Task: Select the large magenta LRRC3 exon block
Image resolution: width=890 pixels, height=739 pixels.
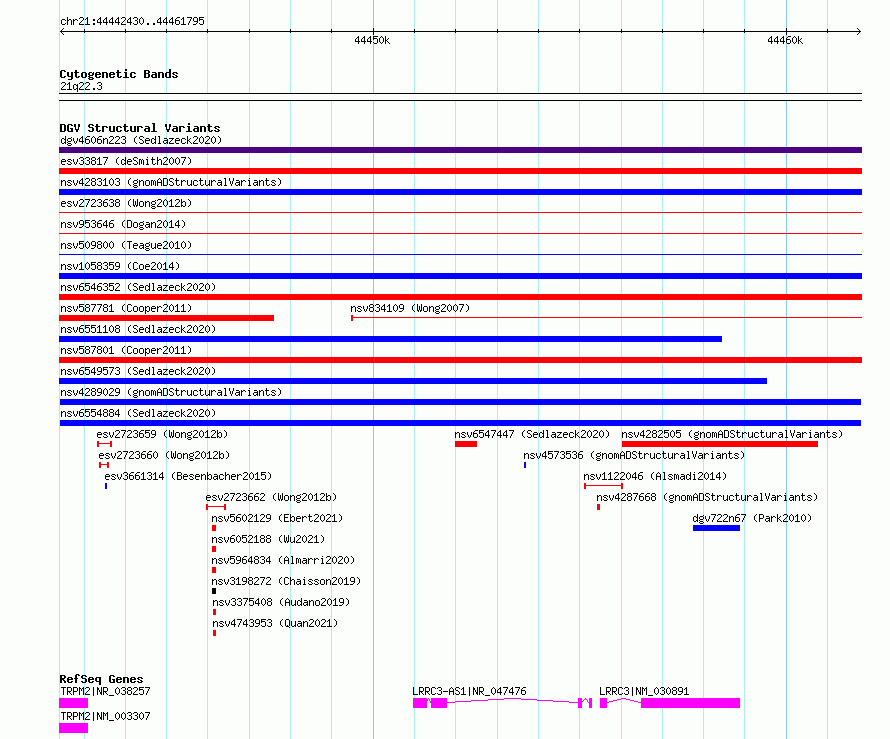Action: tap(691, 703)
